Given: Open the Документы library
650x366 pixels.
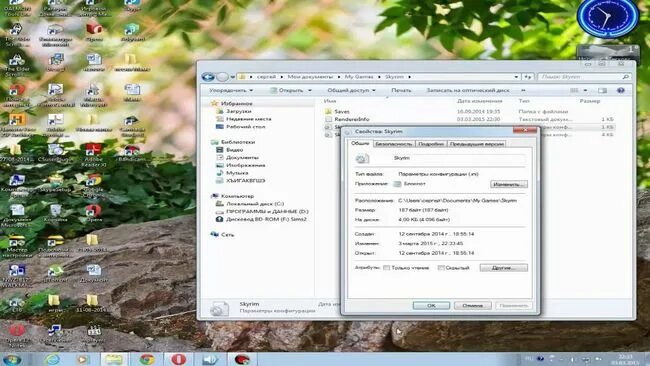Looking at the screenshot, I should [242, 158].
